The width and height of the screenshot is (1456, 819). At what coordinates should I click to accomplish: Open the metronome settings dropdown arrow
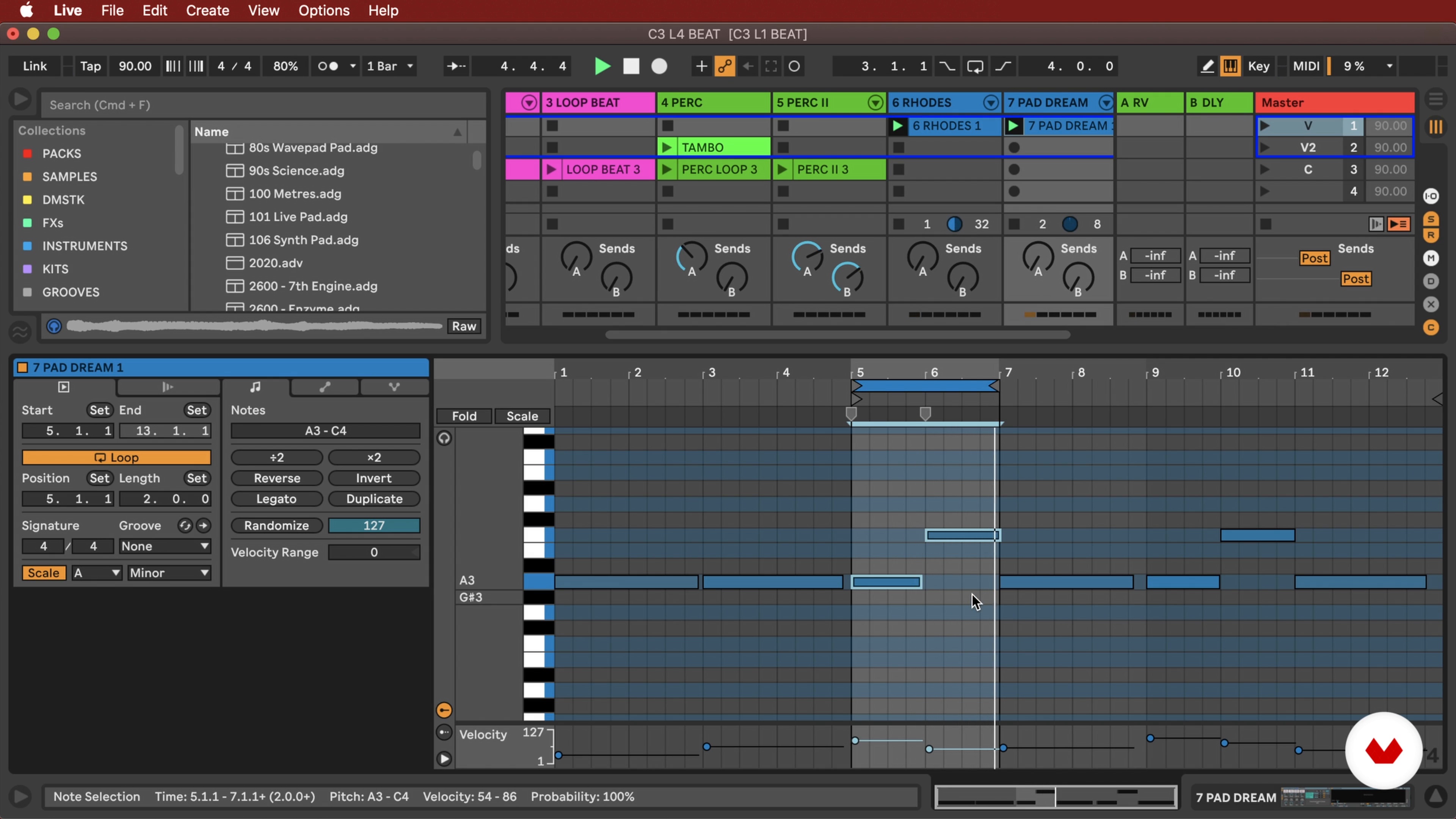click(353, 66)
